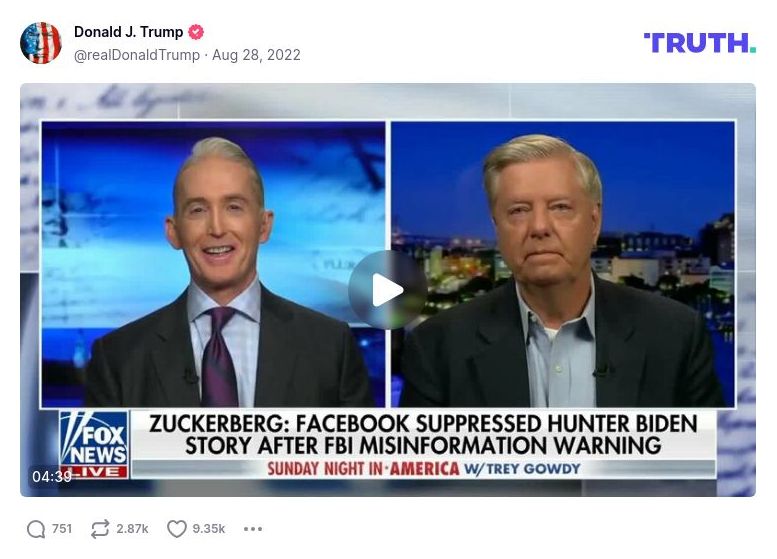Click the red verified badge checkmark
The height and width of the screenshot is (559, 777).
pyautogui.click(x=196, y=32)
